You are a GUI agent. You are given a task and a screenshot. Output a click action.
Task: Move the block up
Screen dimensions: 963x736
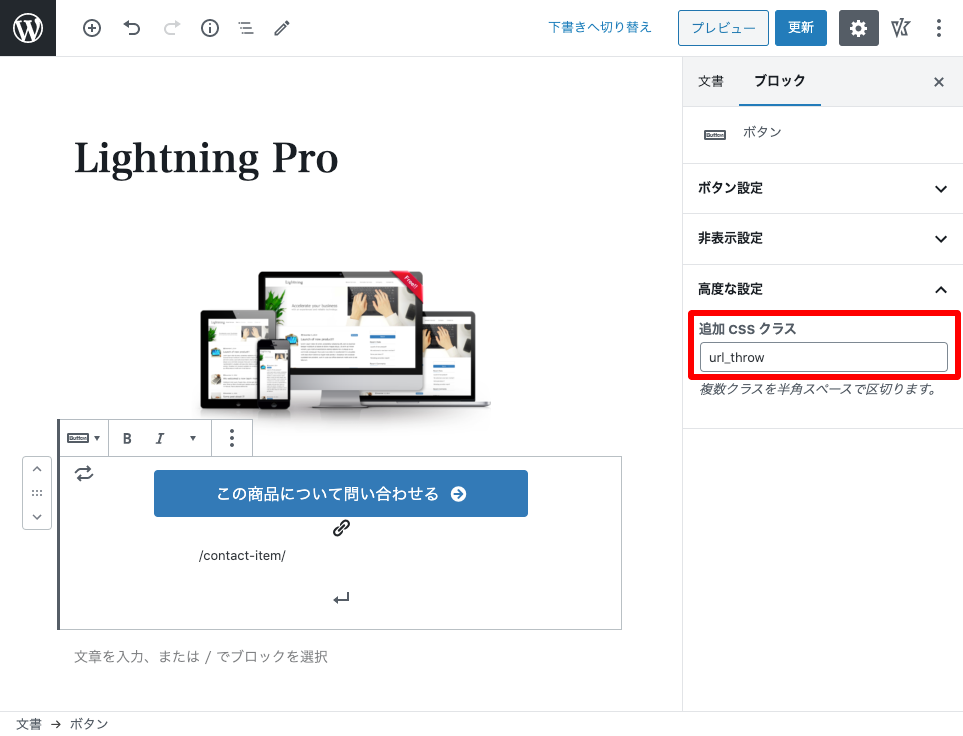pyautogui.click(x=37, y=469)
